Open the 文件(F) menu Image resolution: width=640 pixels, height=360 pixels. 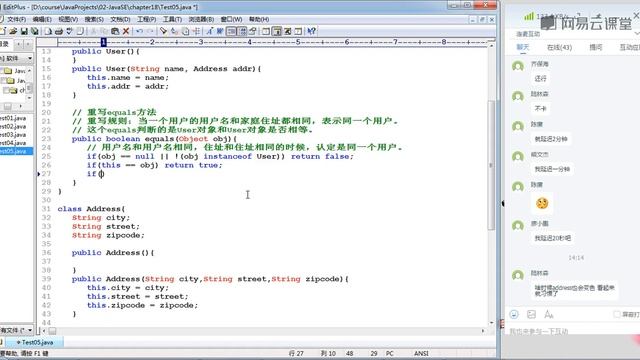(x=16, y=19)
